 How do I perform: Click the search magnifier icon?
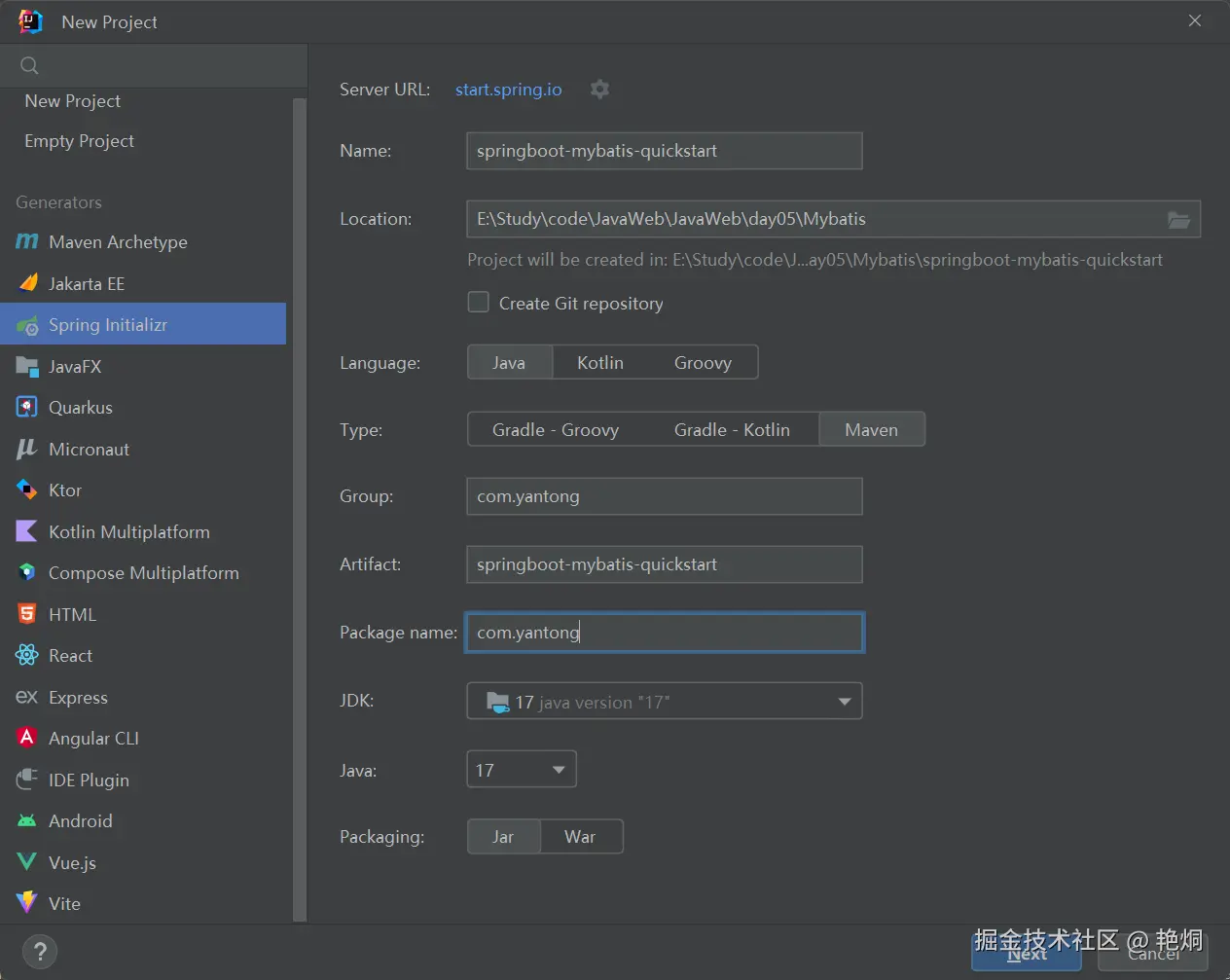[30, 66]
